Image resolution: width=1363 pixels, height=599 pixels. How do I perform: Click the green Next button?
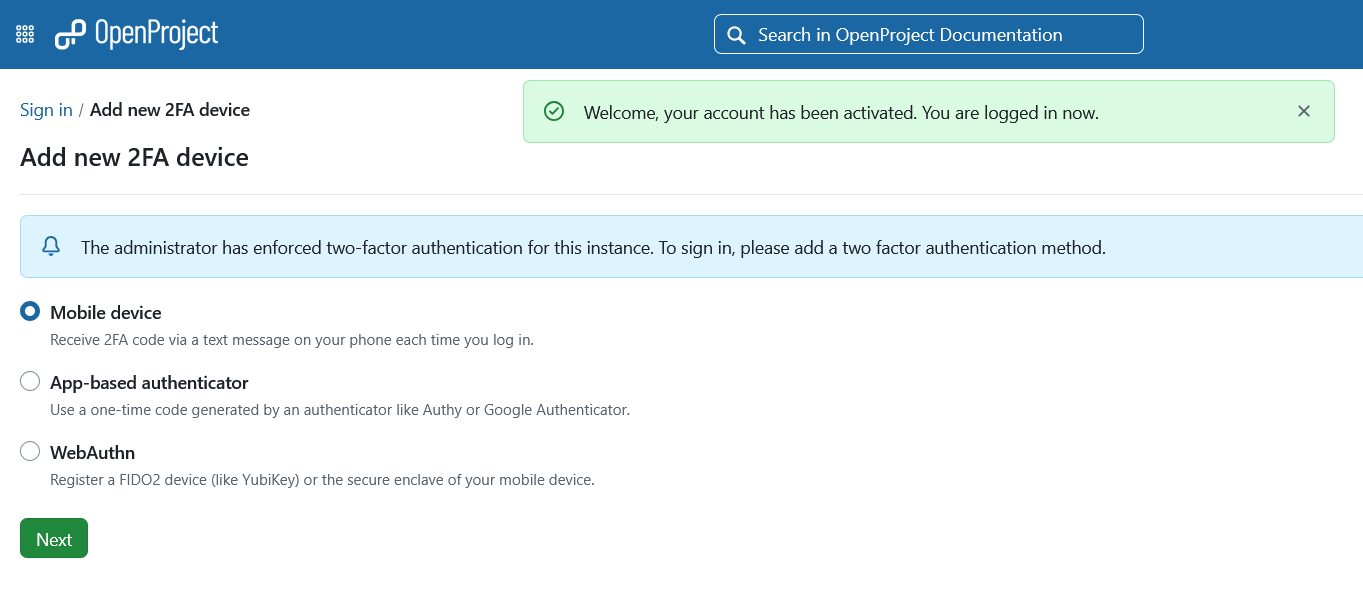(x=54, y=538)
